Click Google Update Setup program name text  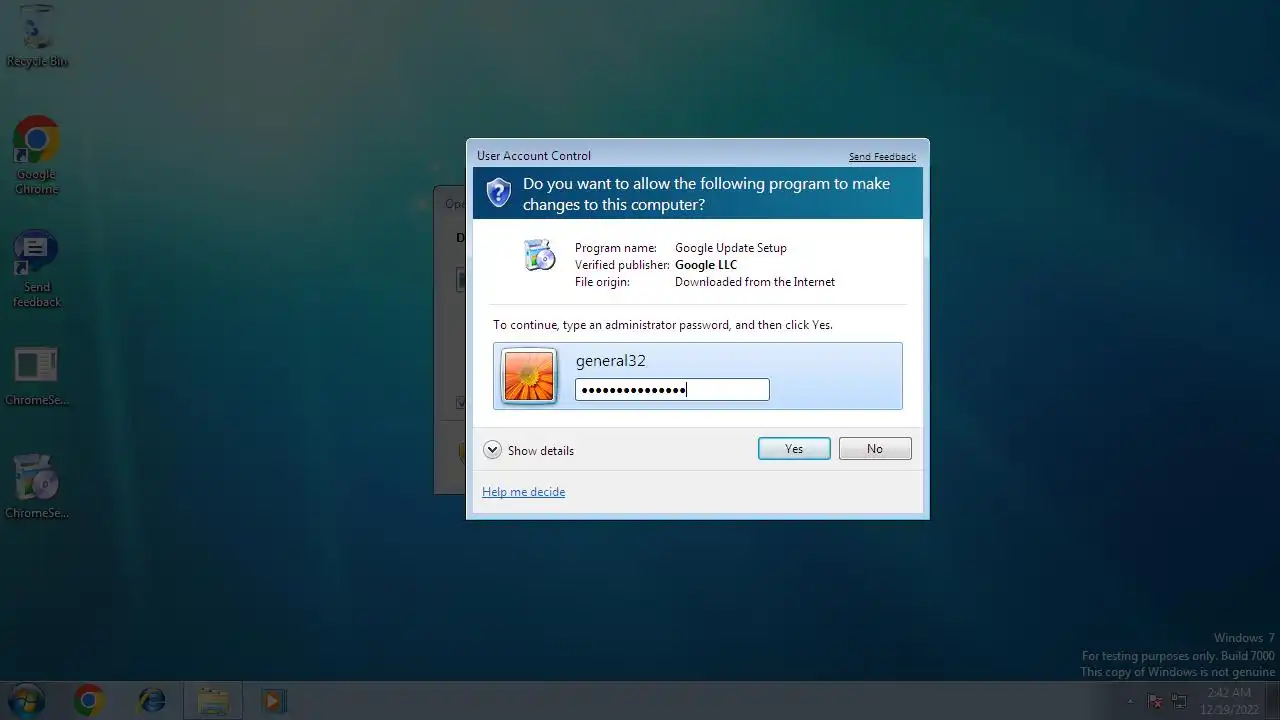731,248
